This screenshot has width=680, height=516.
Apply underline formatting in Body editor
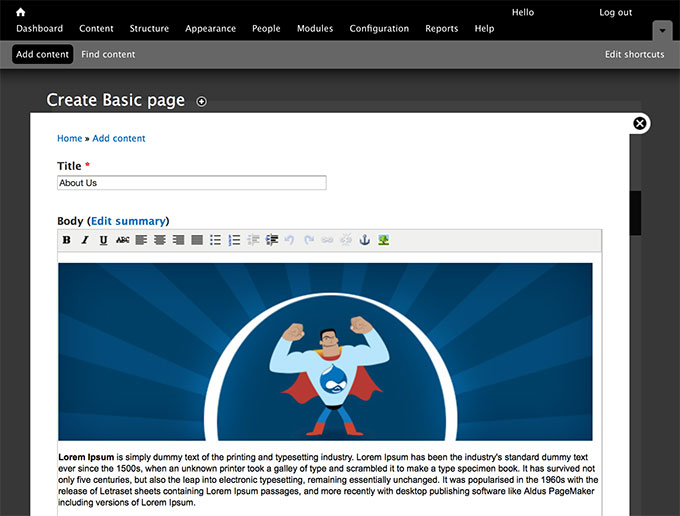[103, 240]
